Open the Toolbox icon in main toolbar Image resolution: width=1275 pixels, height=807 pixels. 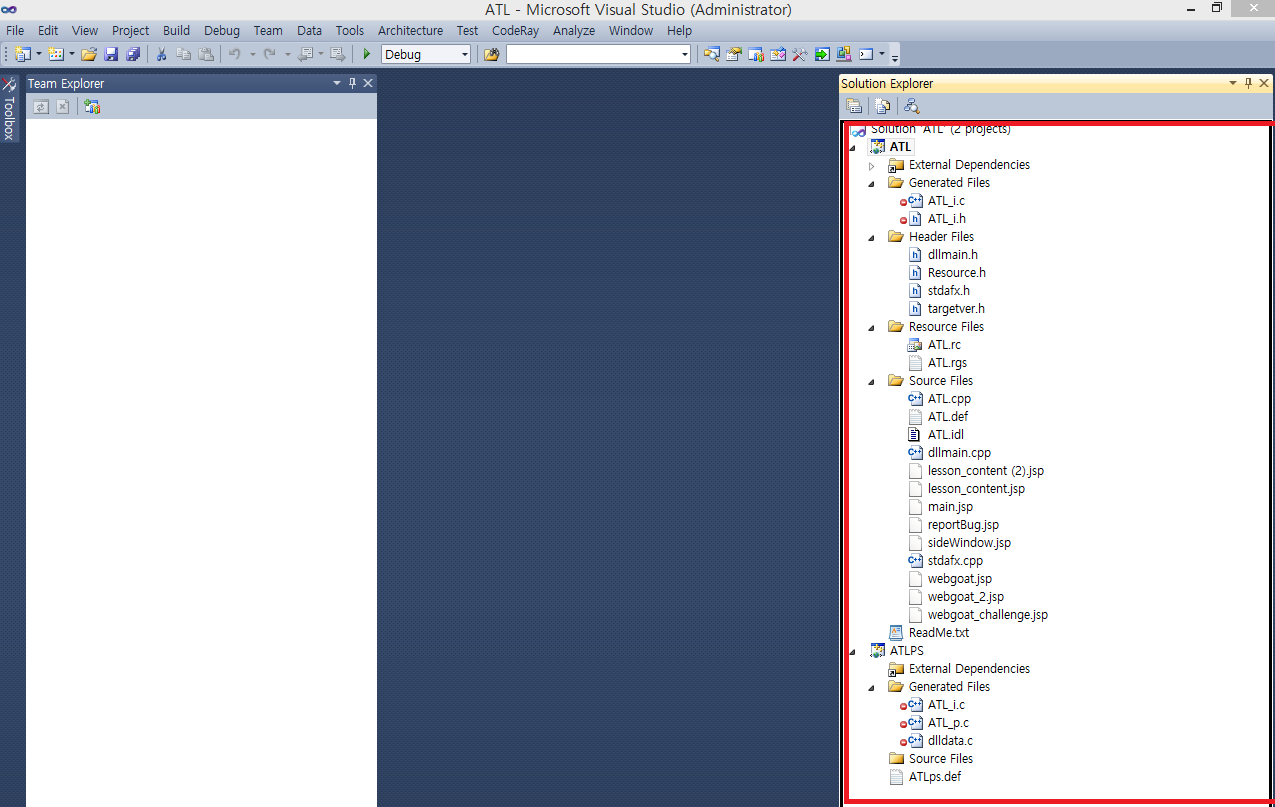799,54
